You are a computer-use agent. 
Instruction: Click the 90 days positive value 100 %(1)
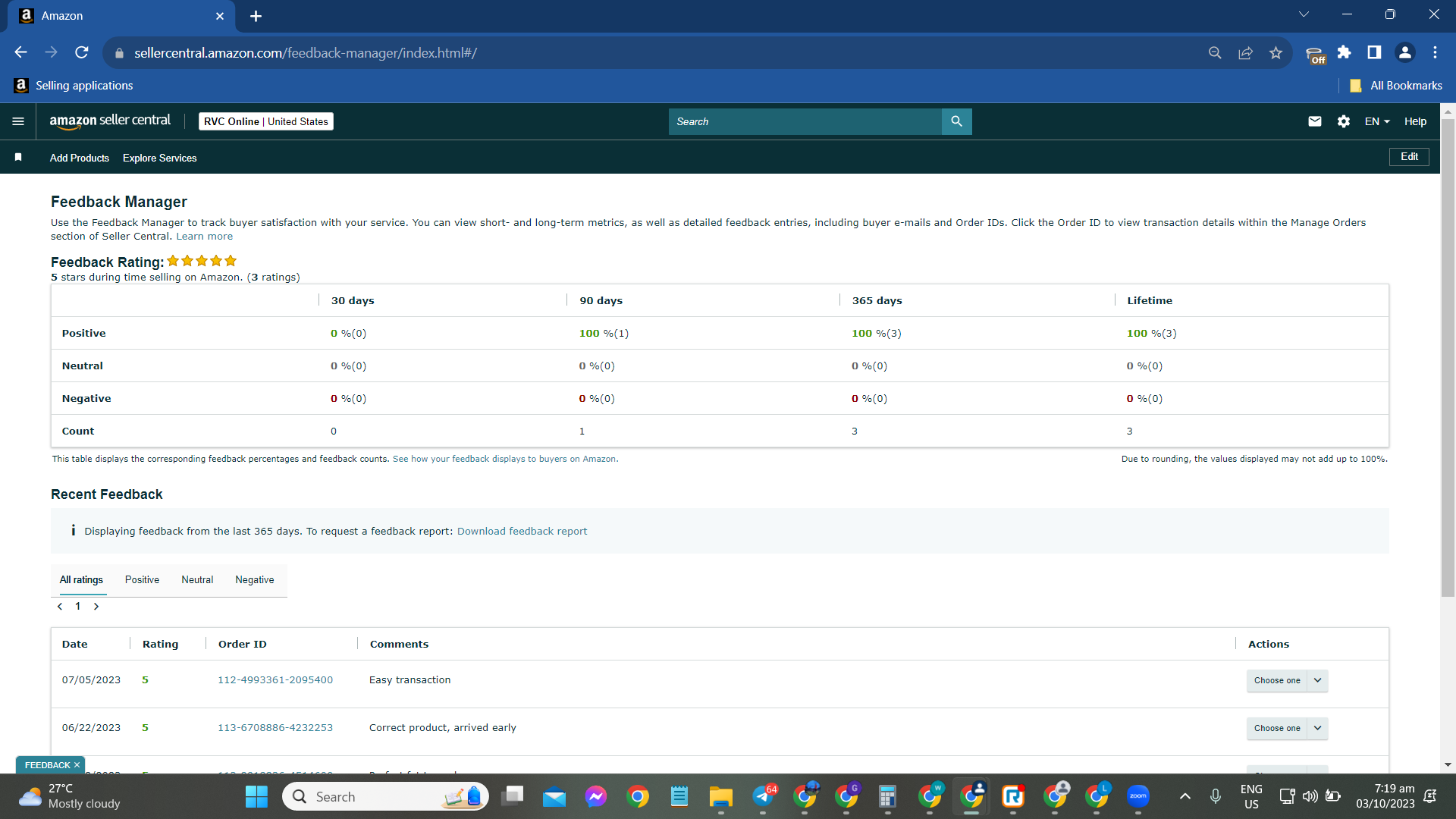tap(604, 334)
